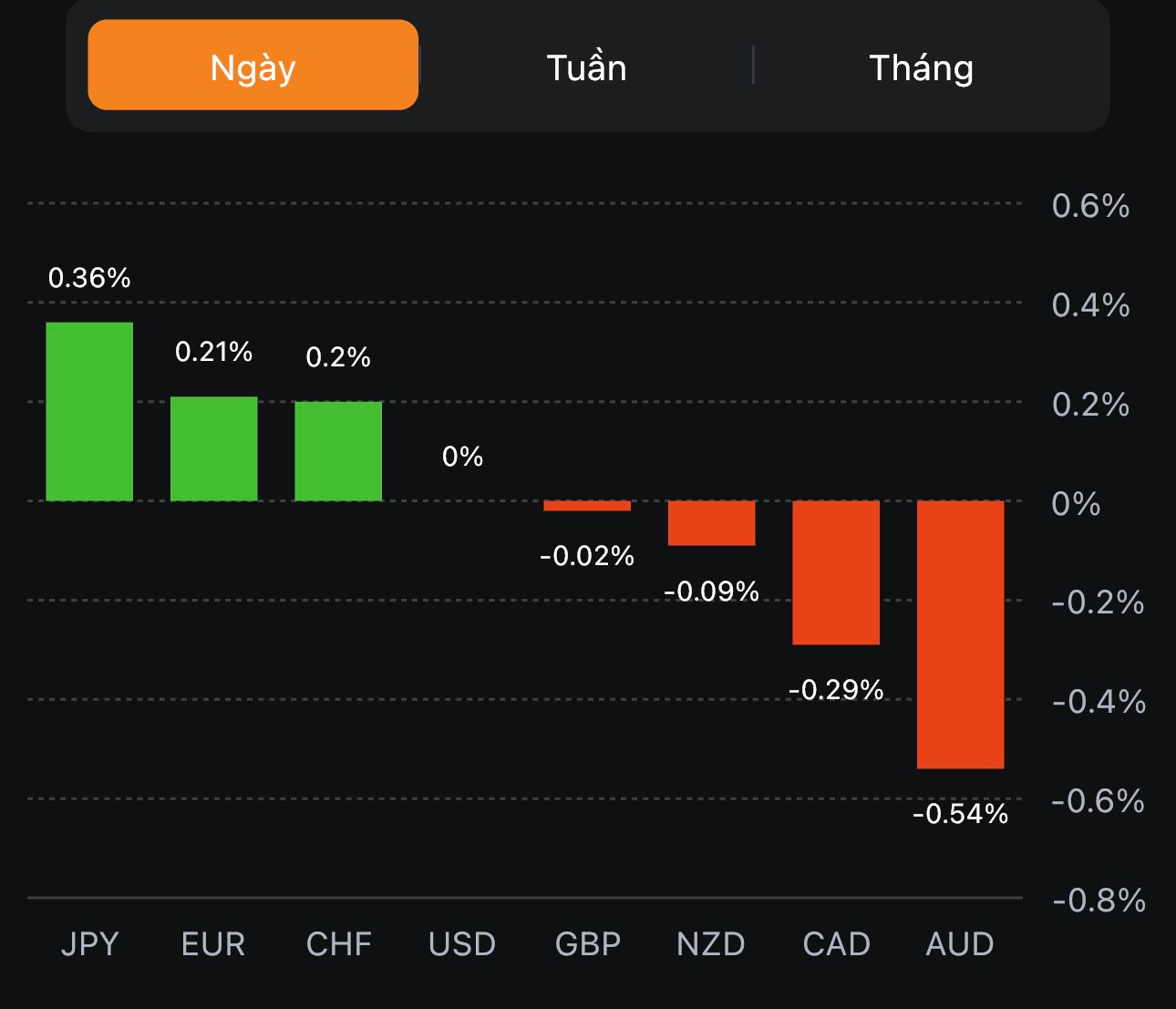Click the EUR currency label

pyautogui.click(x=213, y=943)
